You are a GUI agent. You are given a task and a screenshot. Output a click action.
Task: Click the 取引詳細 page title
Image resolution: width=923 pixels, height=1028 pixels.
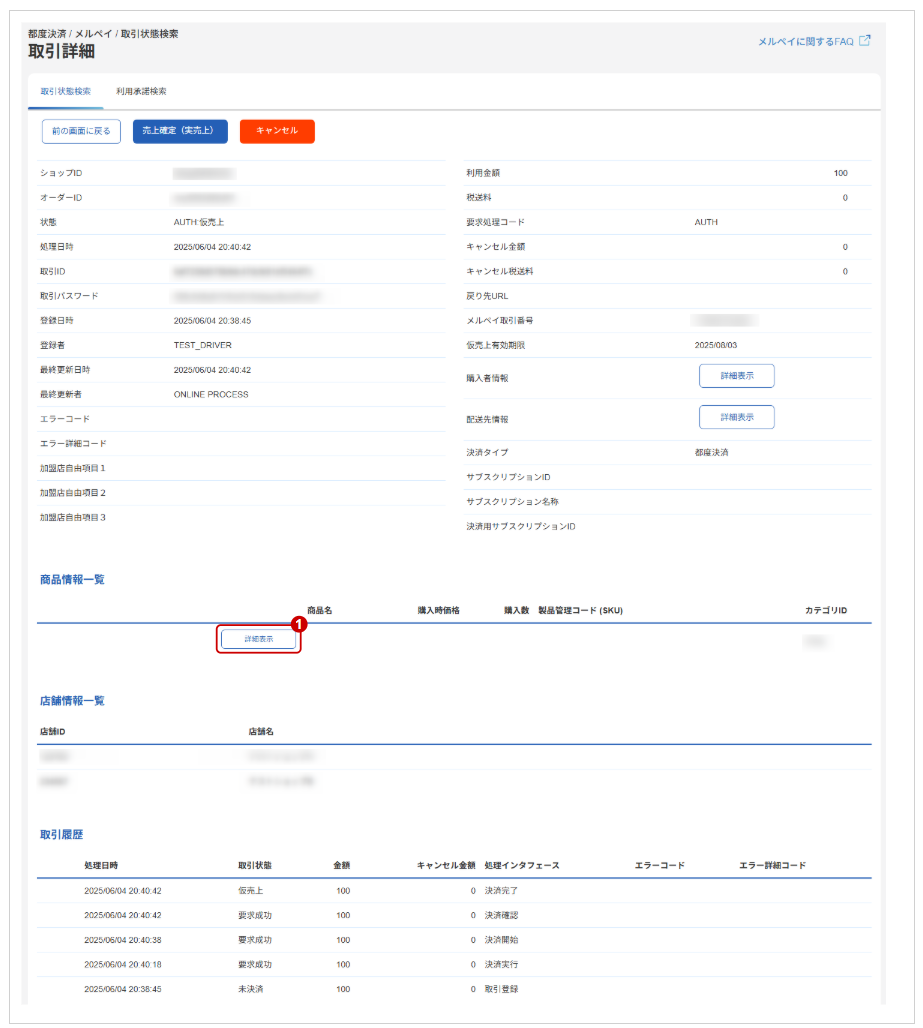click(x=62, y=51)
